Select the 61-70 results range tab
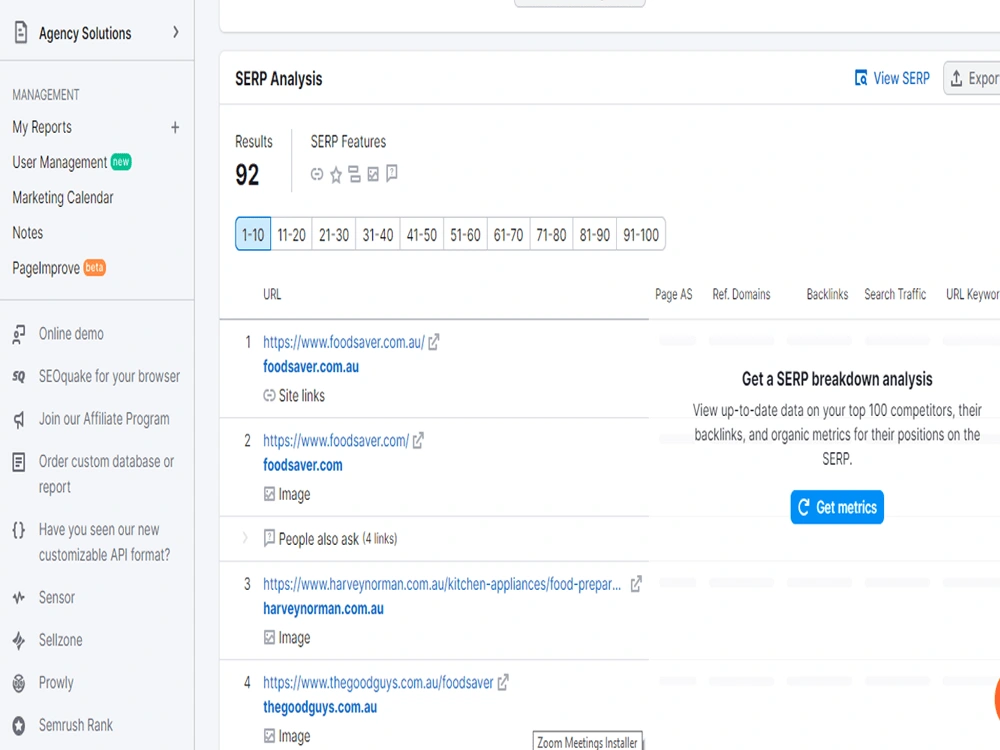The width and height of the screenshot is (1000, 750). 508,234
